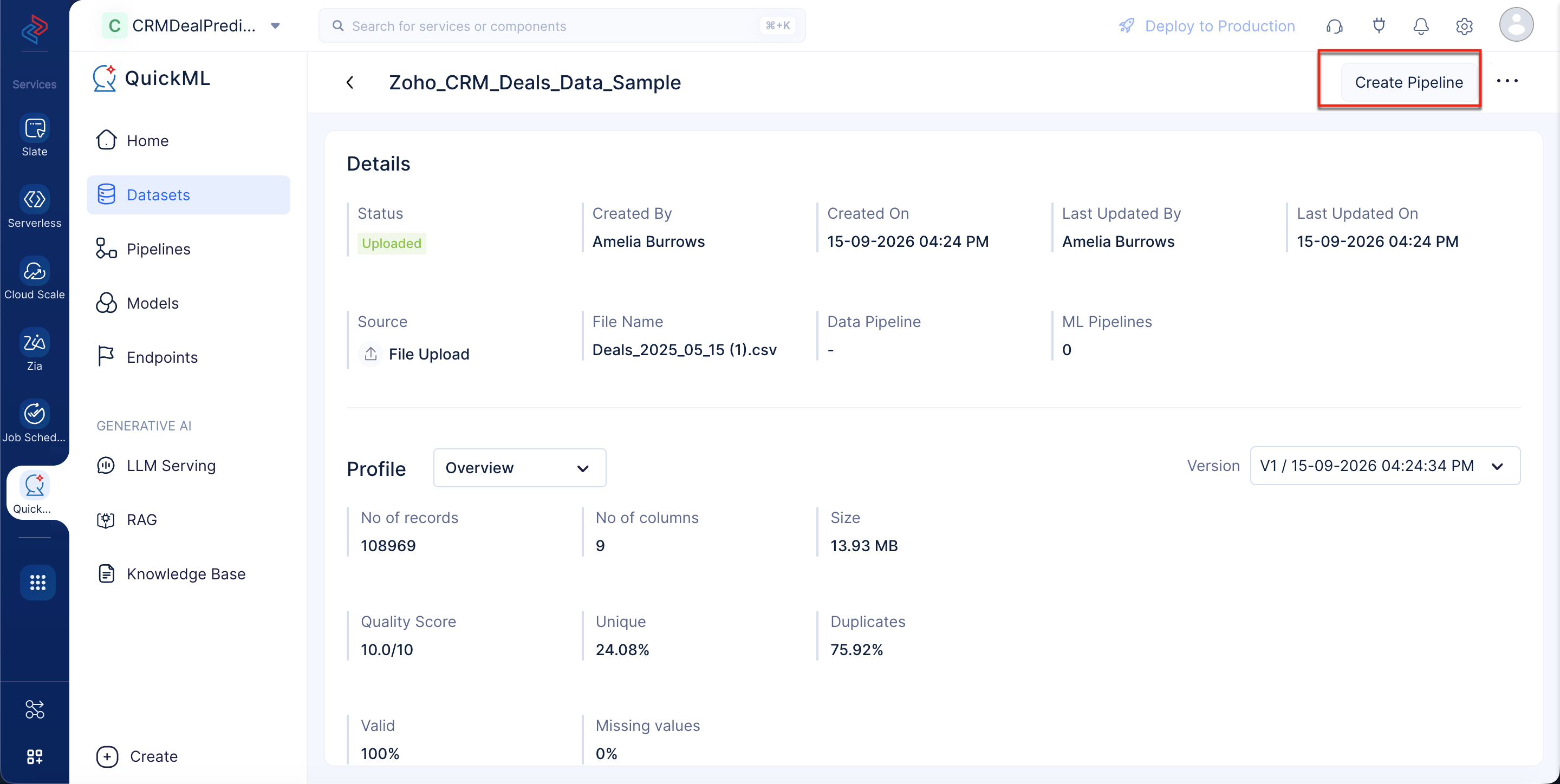Open Pipelines in the sidebar

coord(188,249)
